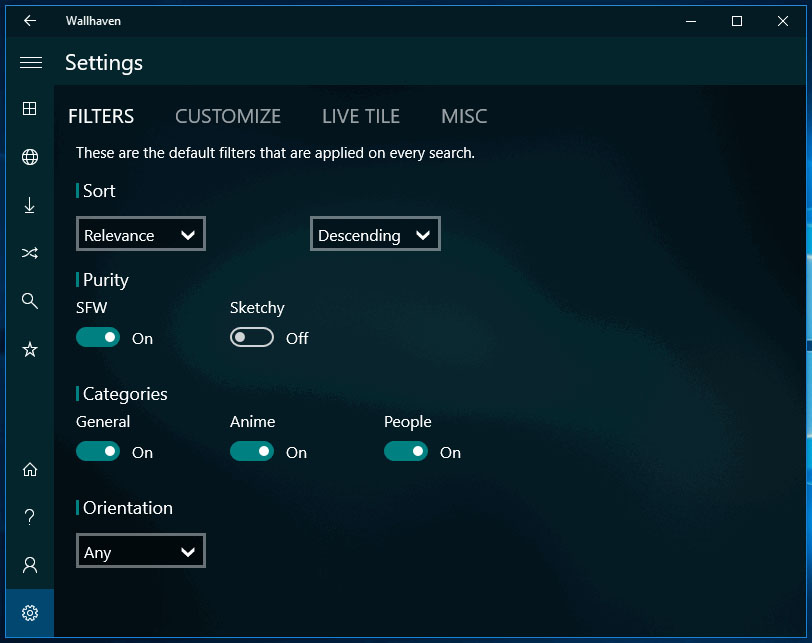Maximize the Wallhaven window
The image size is (812, 643).
tap(737, 21)
